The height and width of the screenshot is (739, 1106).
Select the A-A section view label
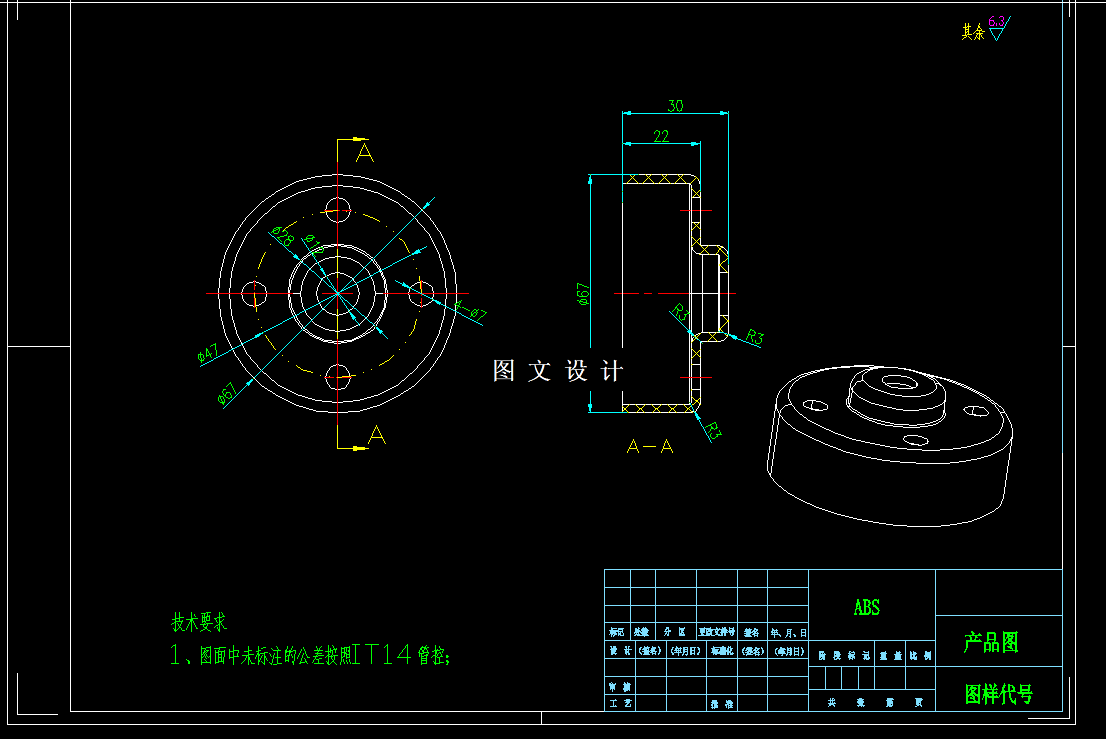650,446
